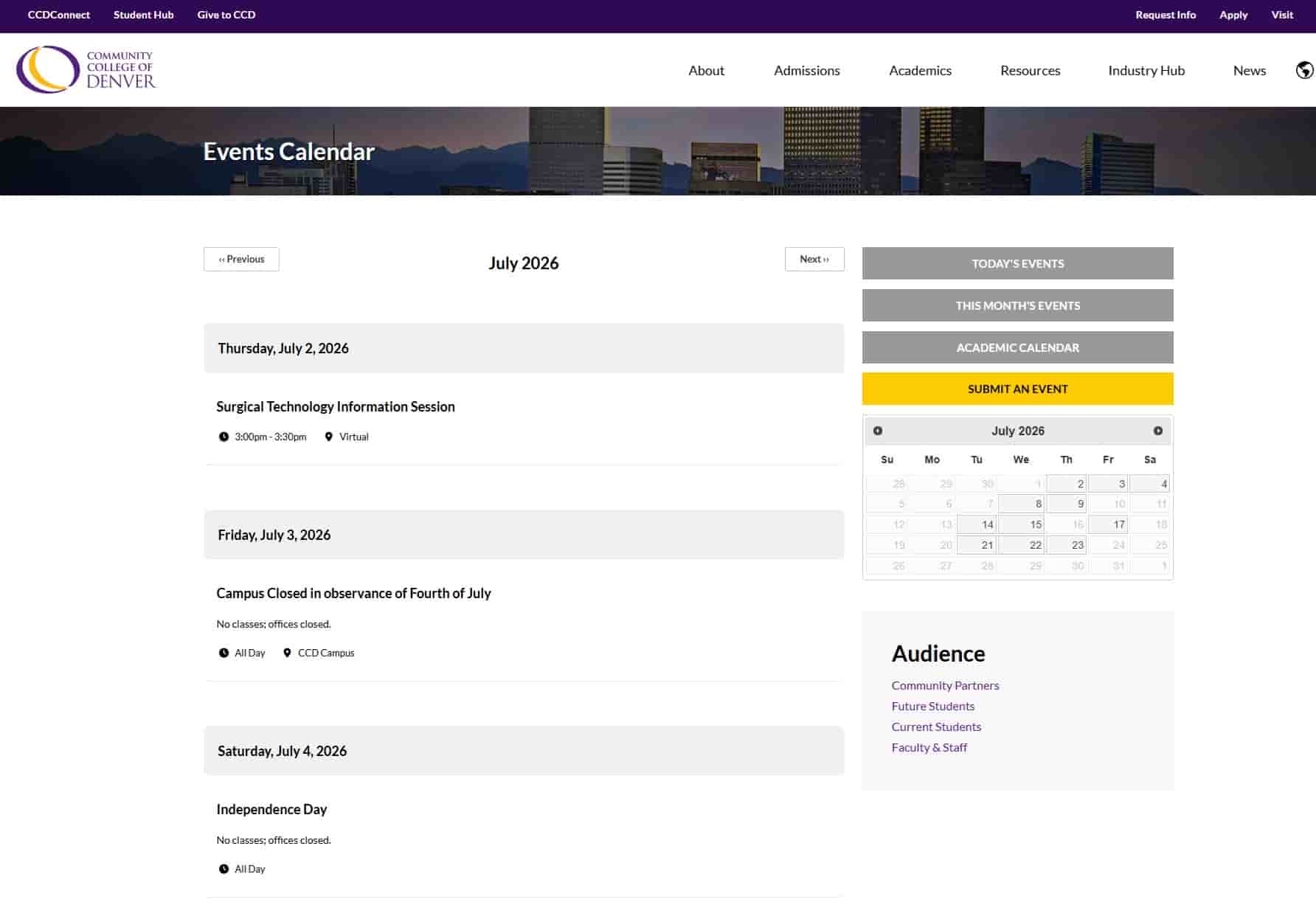Open the CCDConnect link

click(59, 15)
